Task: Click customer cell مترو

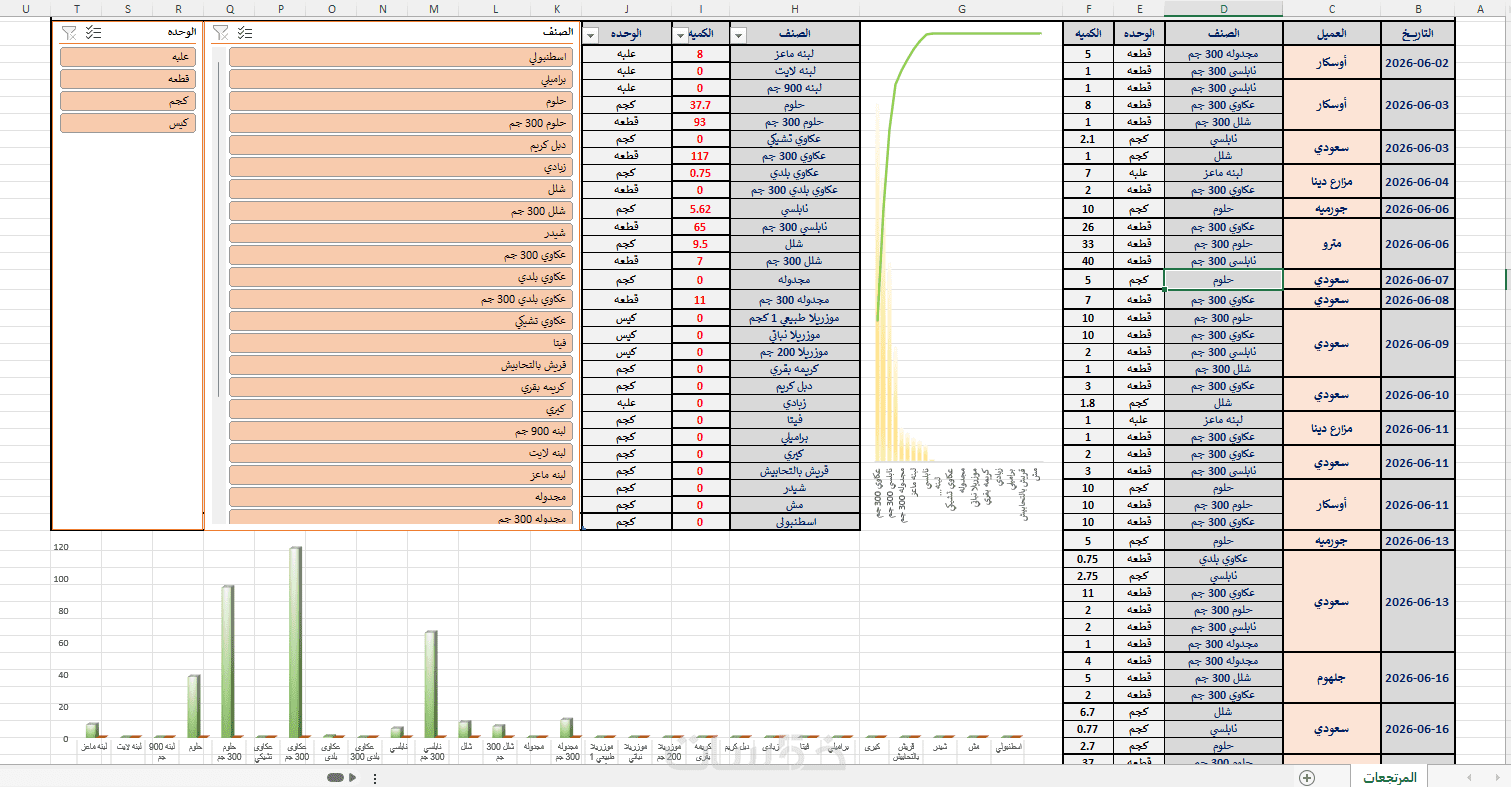Action: click(x=1333, y=244)
